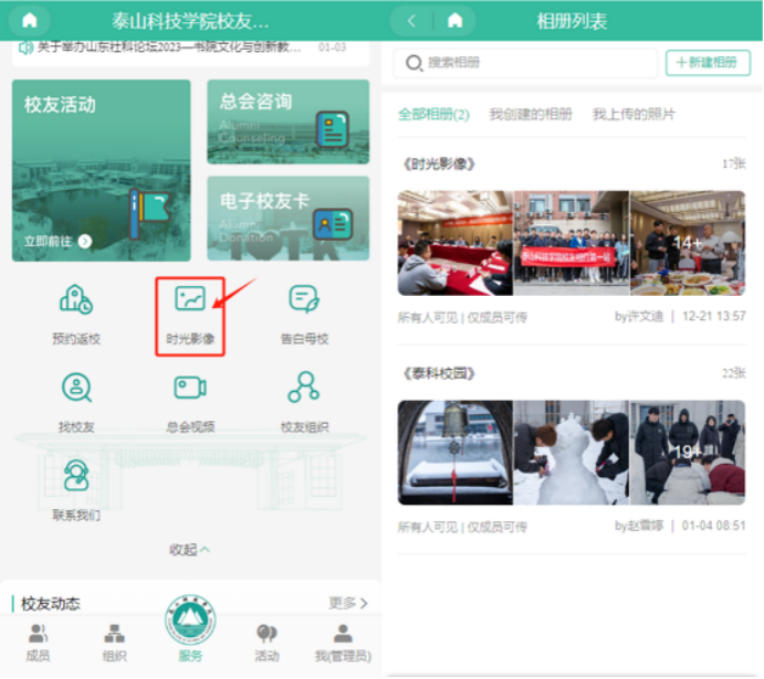Image resolution: width=764 pixels, height=679 pixels.
Task: Expand 校友动态 with 更多 arrow
Action: click(x=348, y=604)
